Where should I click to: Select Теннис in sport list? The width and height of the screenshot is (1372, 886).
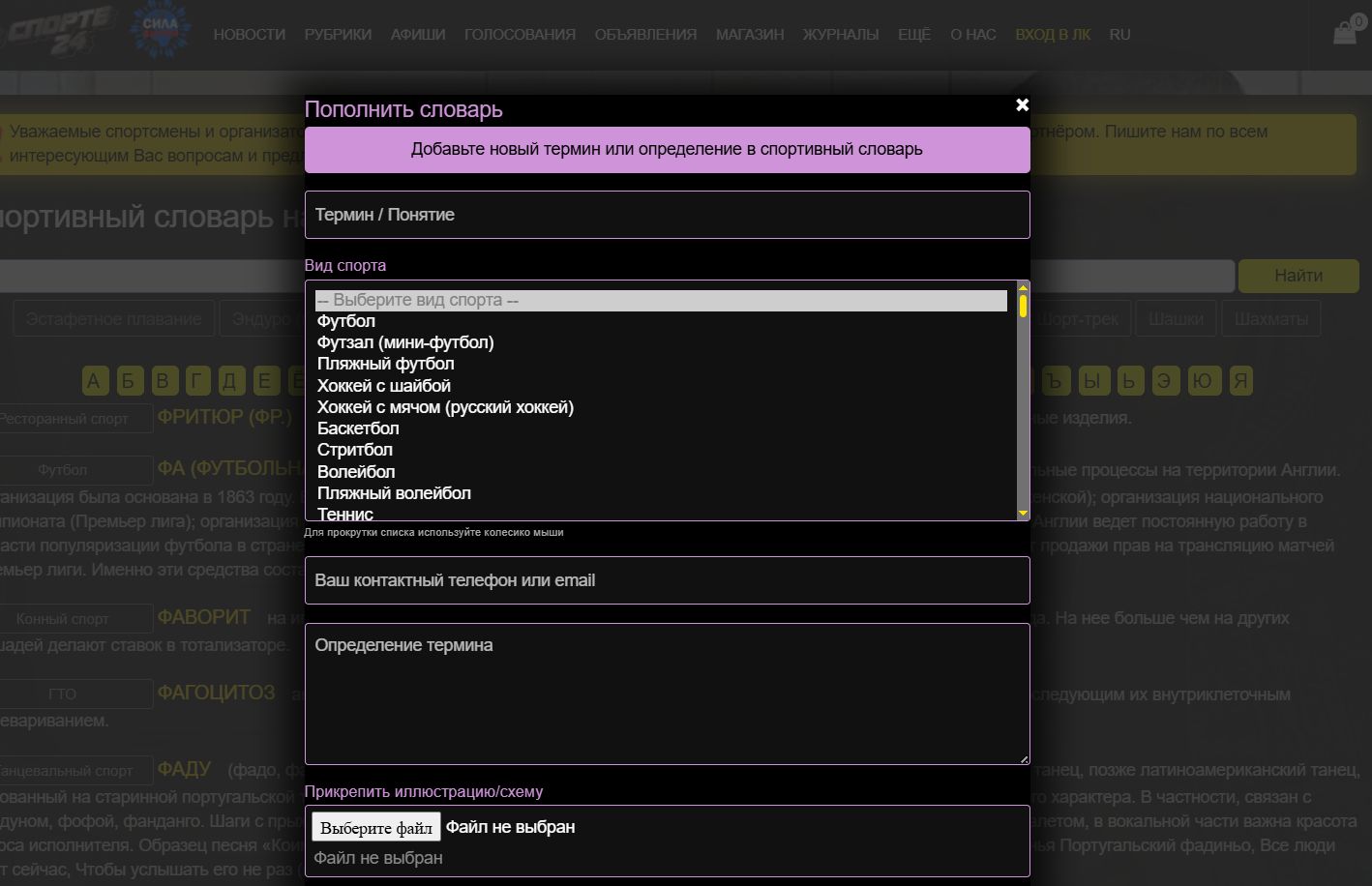pyautogui.click(x=661, y=514)
